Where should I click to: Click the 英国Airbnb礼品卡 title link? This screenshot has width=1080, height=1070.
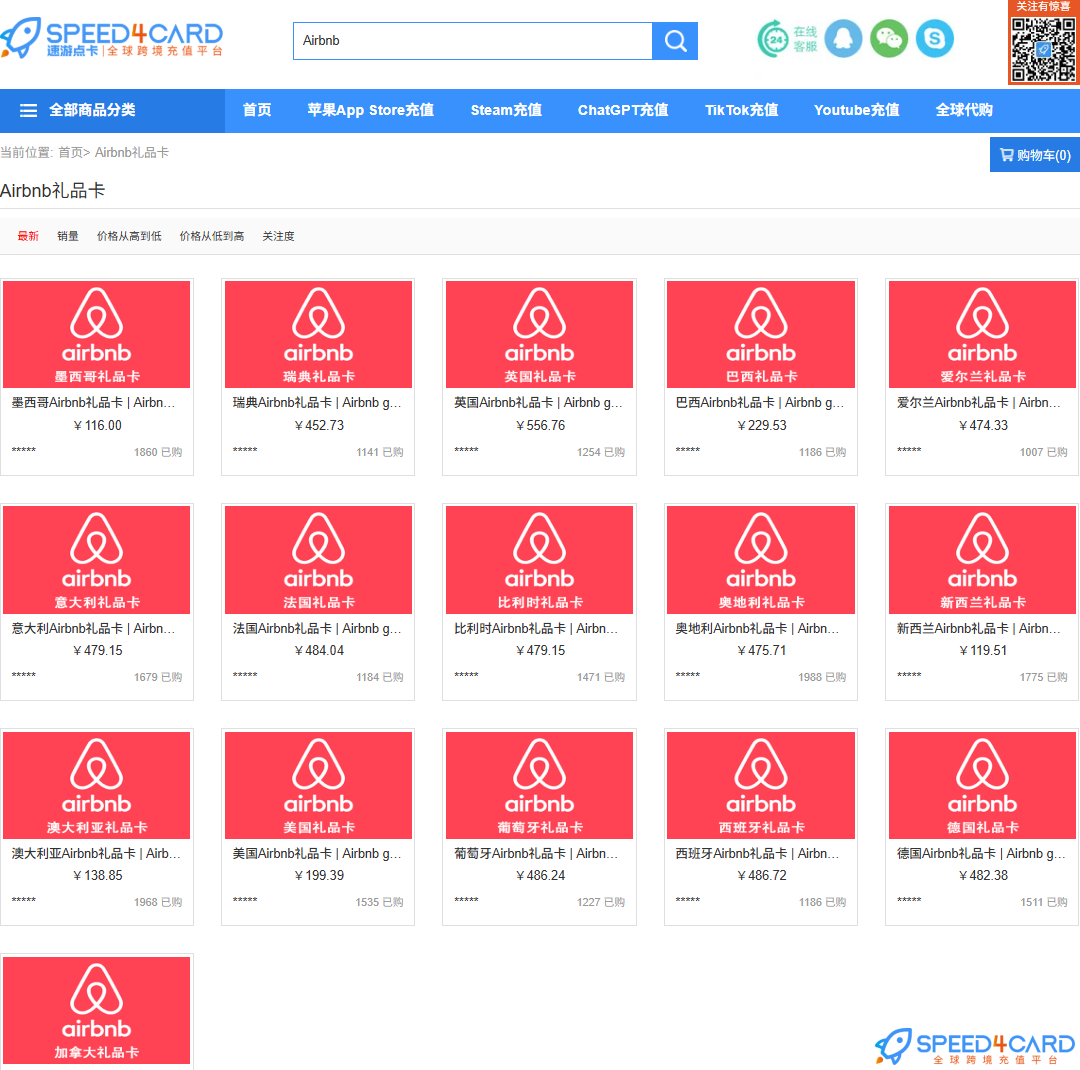538,402
